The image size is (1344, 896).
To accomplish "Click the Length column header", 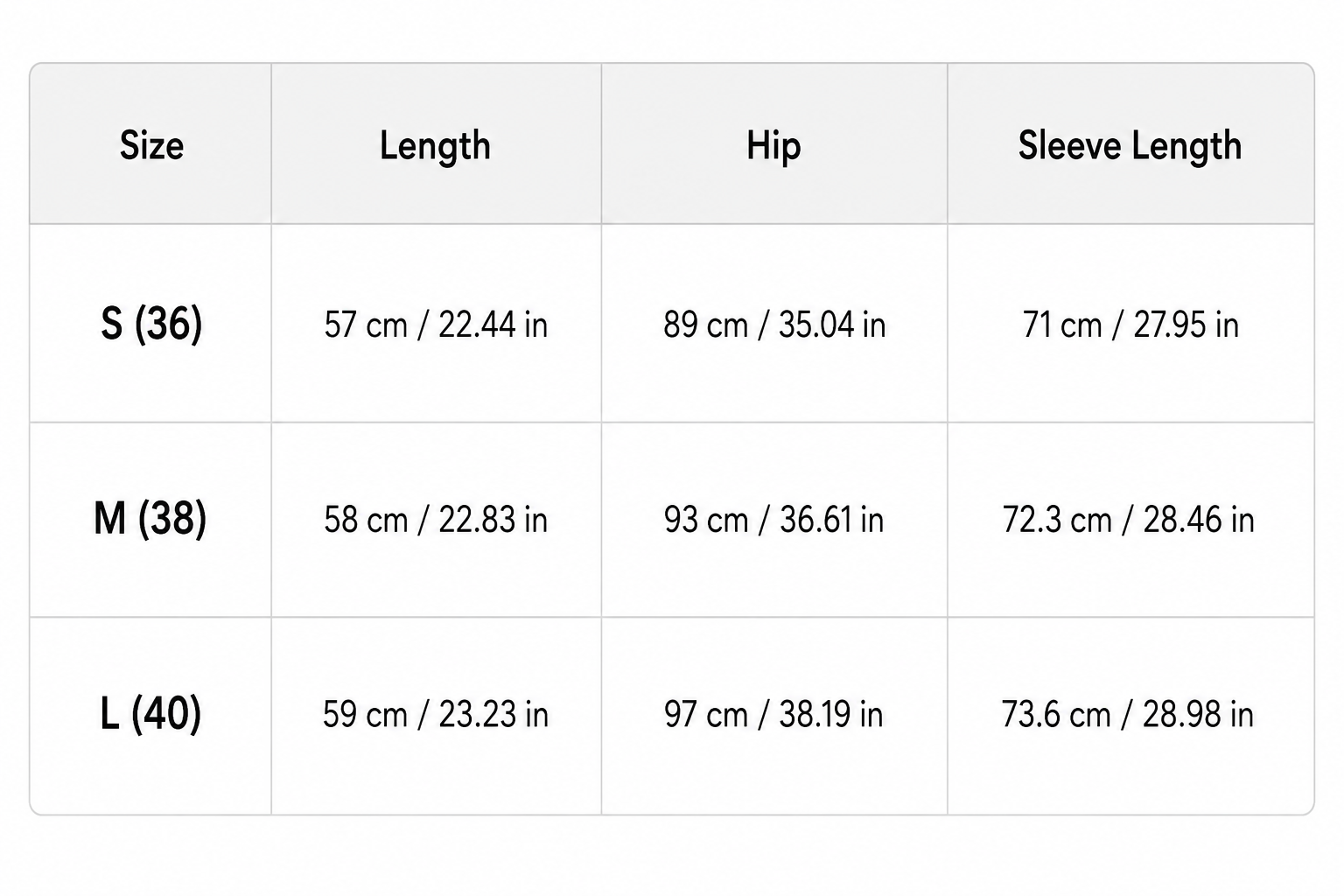I will point(435,146).
